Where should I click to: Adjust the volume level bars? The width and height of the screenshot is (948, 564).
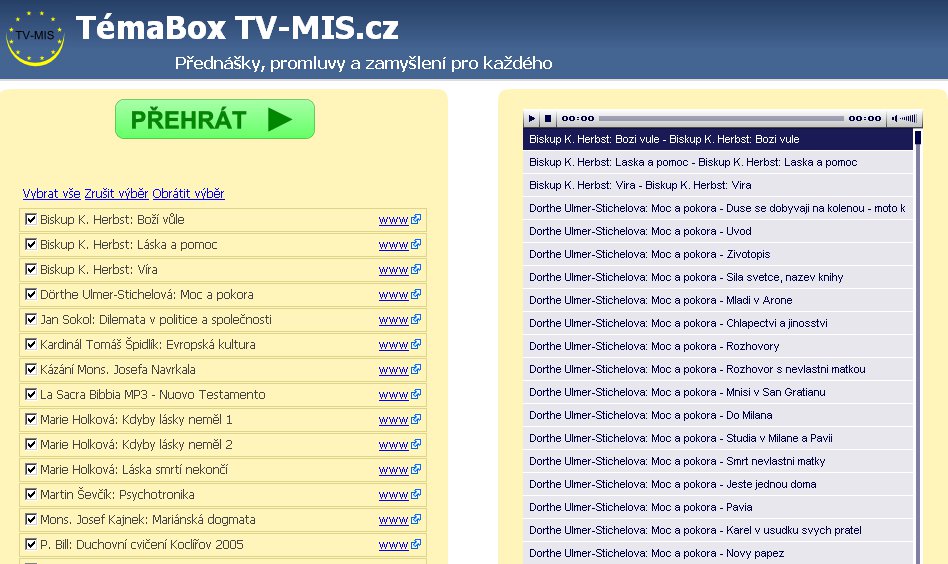(909, 118)
